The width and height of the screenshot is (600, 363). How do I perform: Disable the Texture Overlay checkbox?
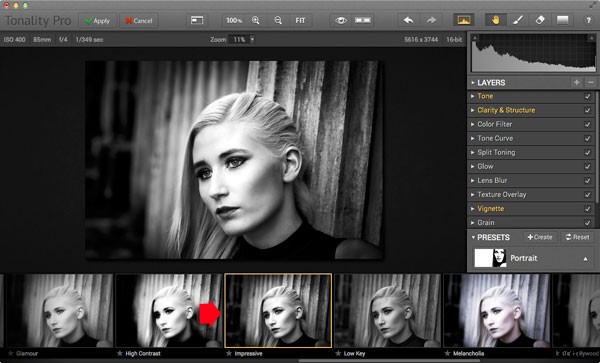click(x=587, y=195)
